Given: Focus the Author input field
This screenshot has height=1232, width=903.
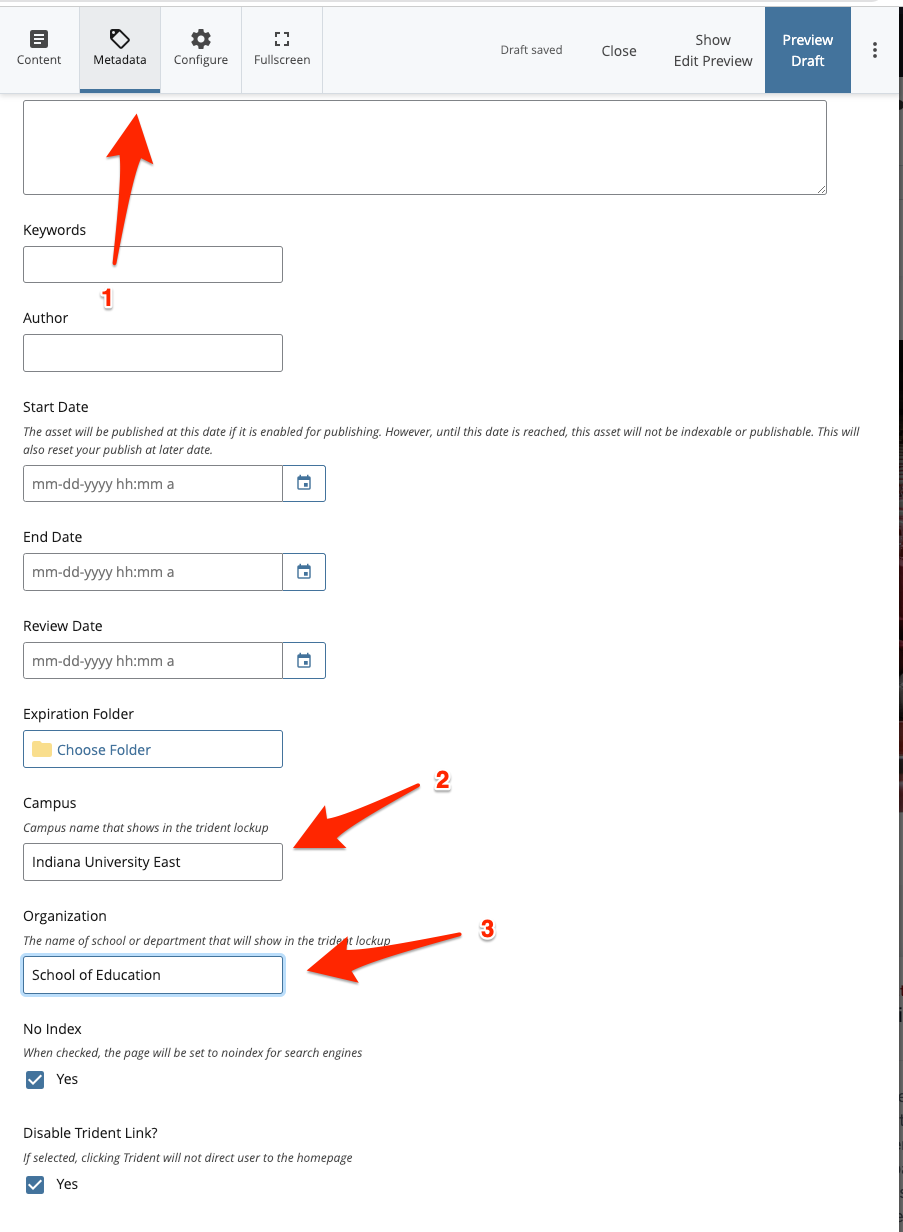Looking at the screenshot, I should pyautogui.click(x=153, y=353).
